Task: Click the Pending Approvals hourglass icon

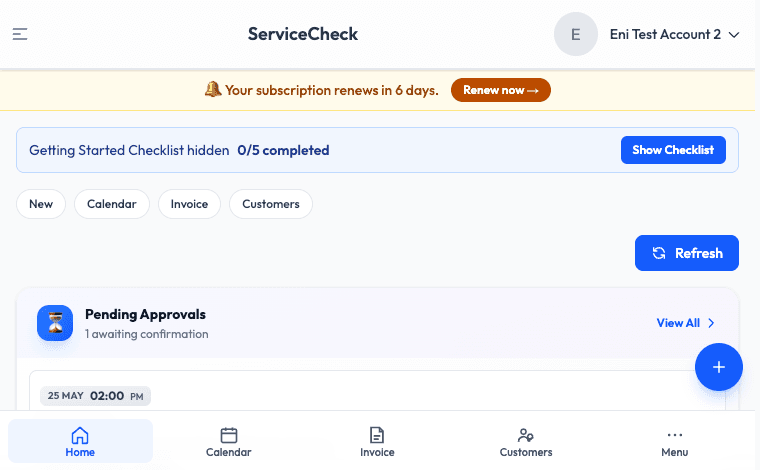Action: click(x=55, y=323)
